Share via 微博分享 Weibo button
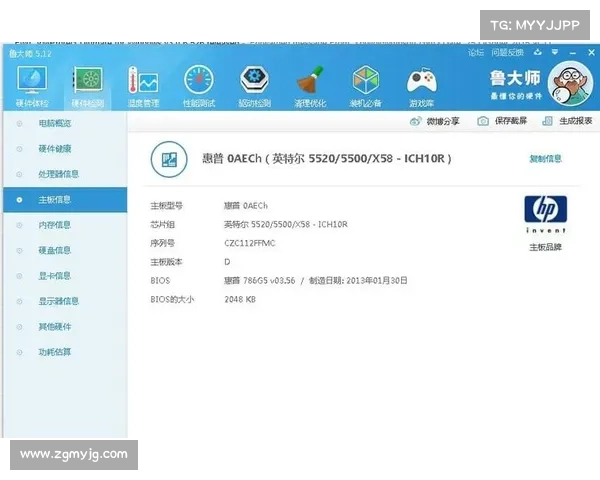This screenshot has height=480, width=600. pos(435,121)
